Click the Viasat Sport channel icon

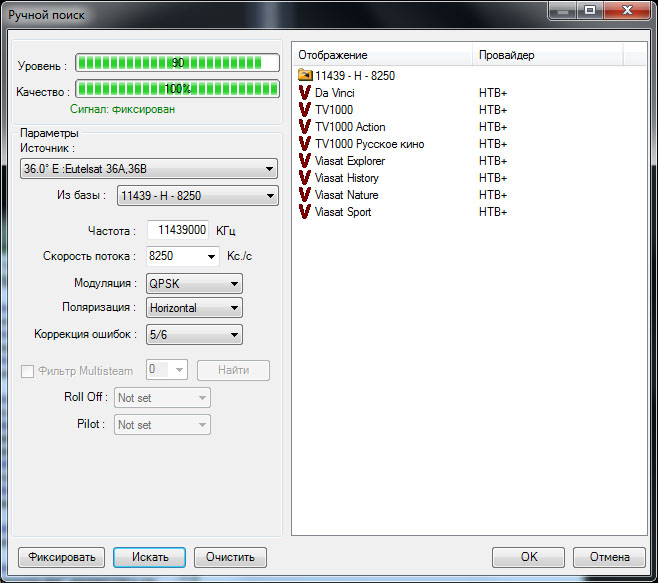(x=305, y=212)
